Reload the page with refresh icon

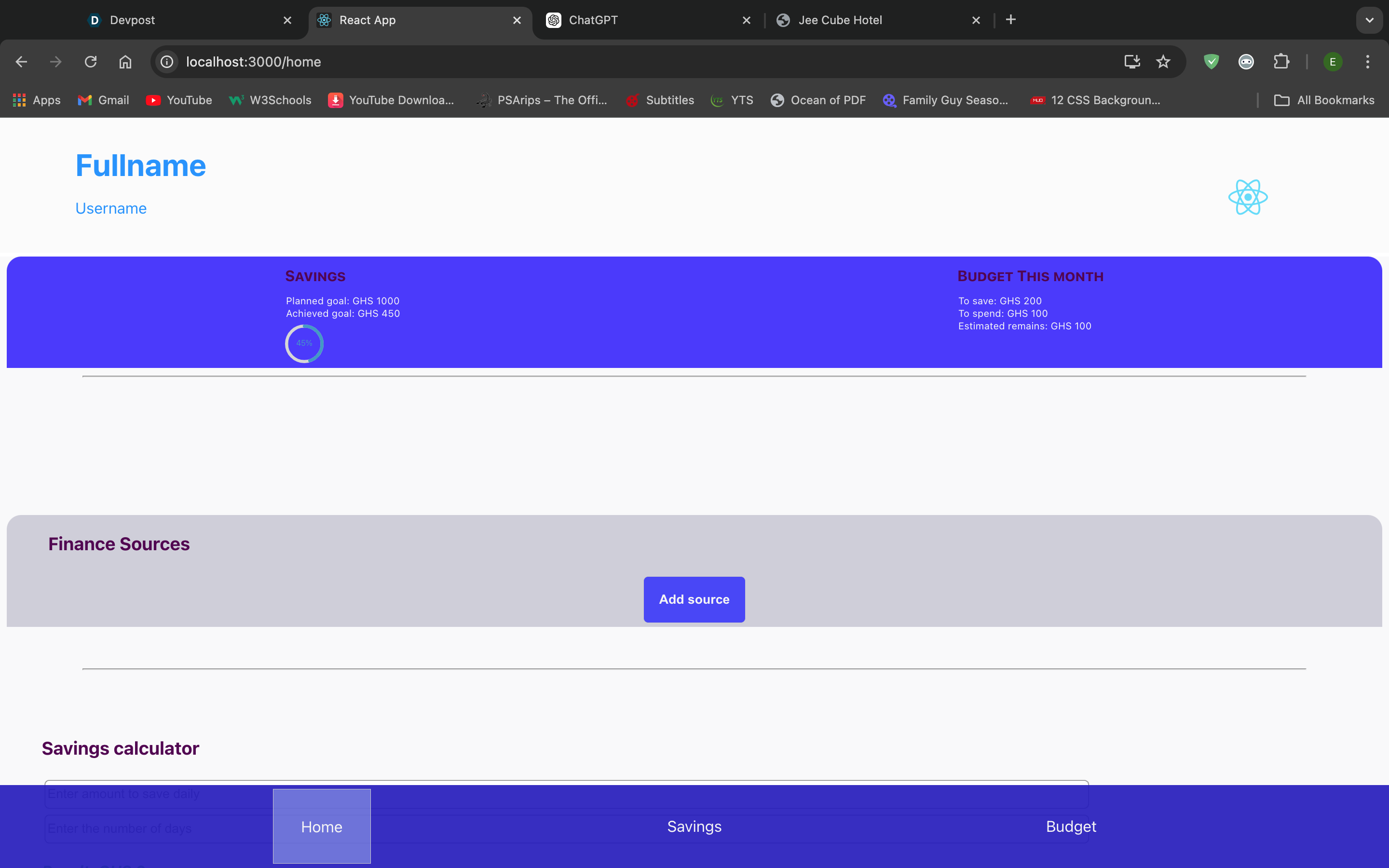(x=91, y=61)
